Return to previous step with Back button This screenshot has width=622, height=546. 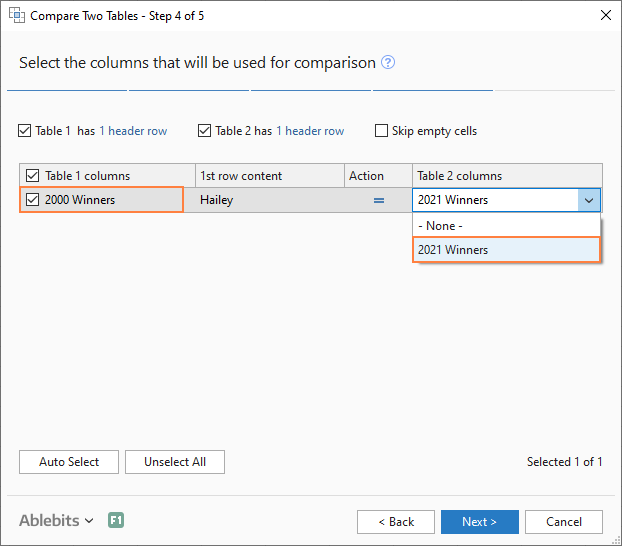point(396,522)
